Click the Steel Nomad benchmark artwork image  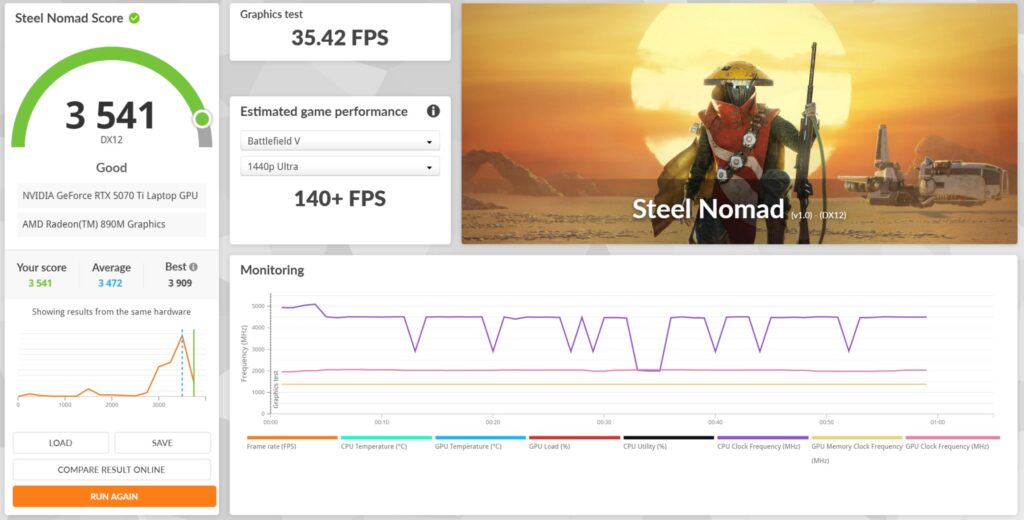click(739, 124)
